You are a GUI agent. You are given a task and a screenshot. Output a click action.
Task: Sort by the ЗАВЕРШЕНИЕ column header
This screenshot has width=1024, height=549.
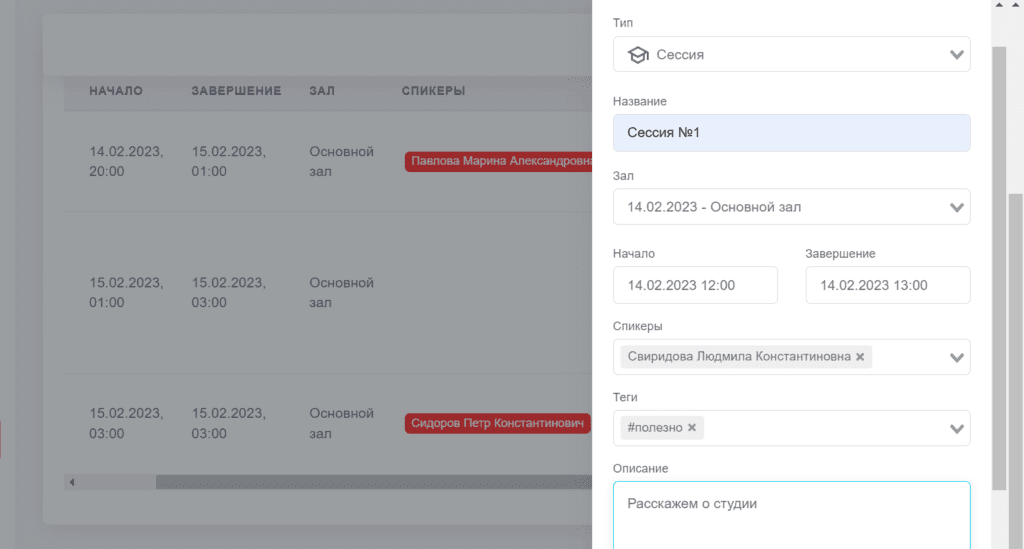tap(236, 91)
